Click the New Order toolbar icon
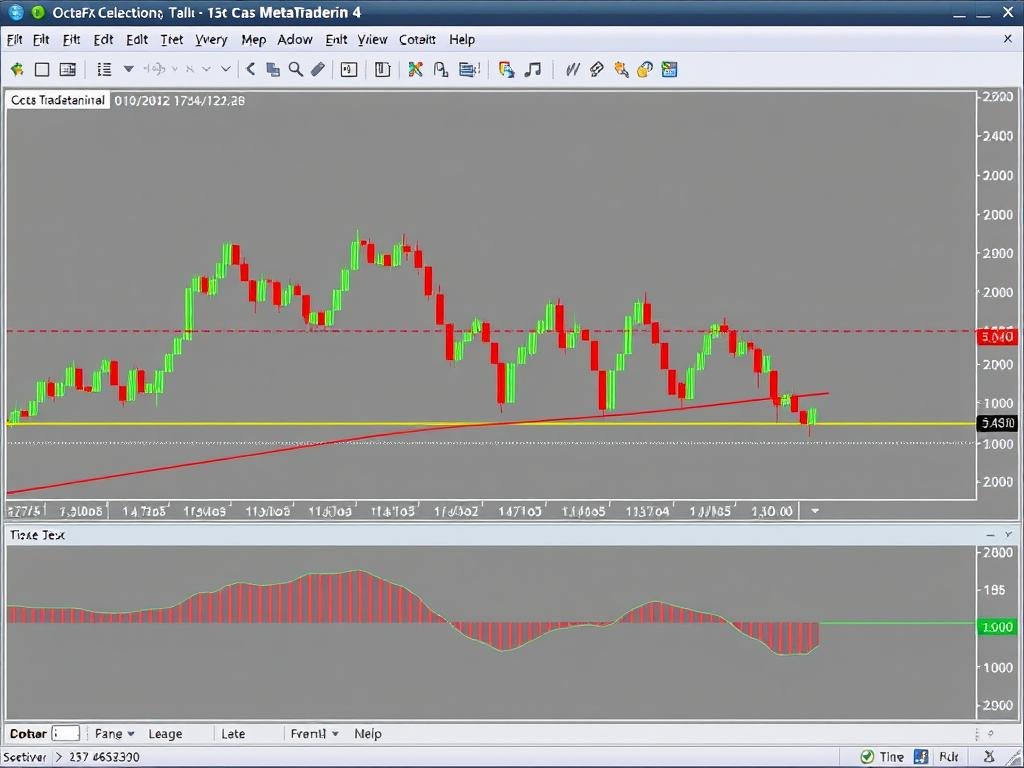Screen dimensions: 1024x768 (15, 69)
